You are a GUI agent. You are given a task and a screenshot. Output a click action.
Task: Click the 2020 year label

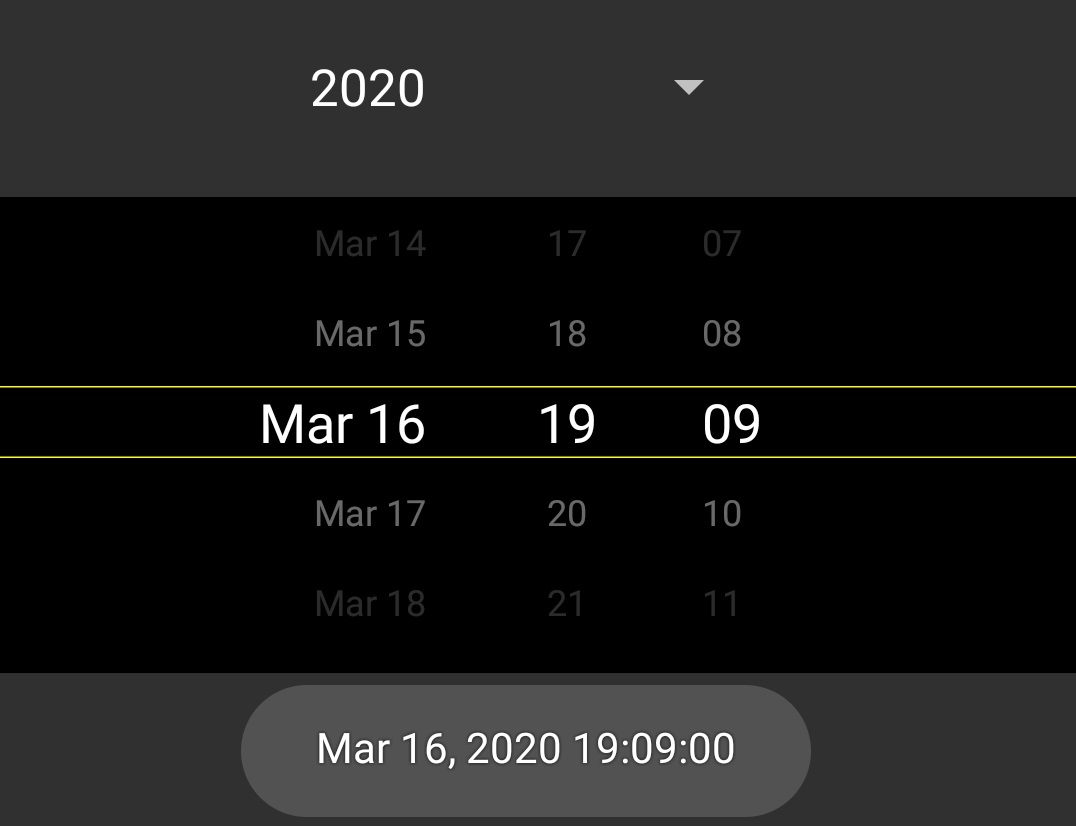click(x=368, y=88)
